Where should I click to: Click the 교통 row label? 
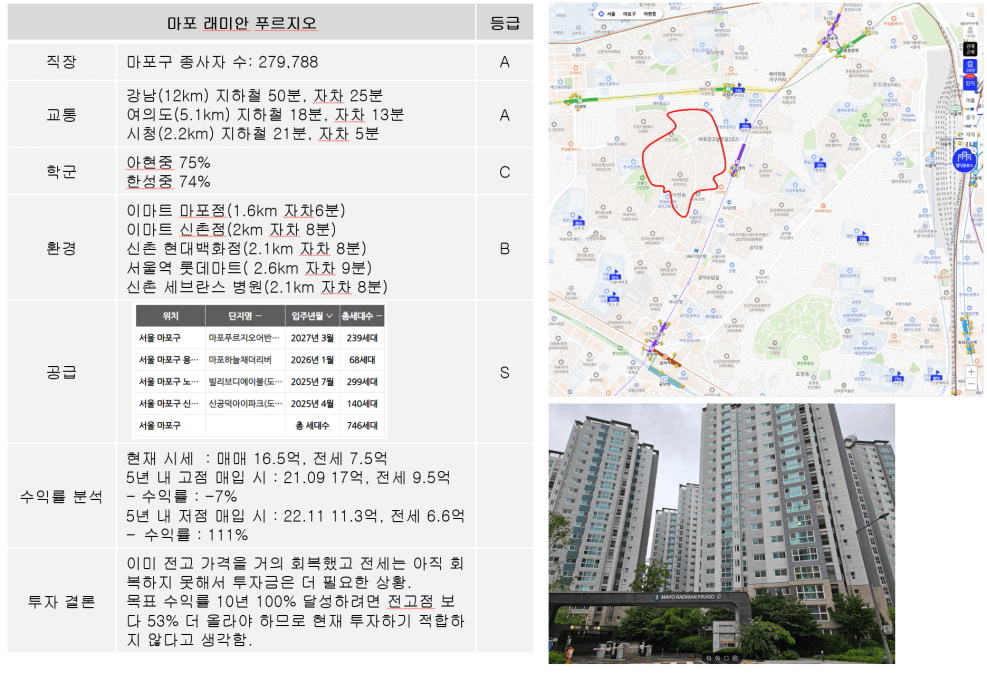(x=61, y=115)
